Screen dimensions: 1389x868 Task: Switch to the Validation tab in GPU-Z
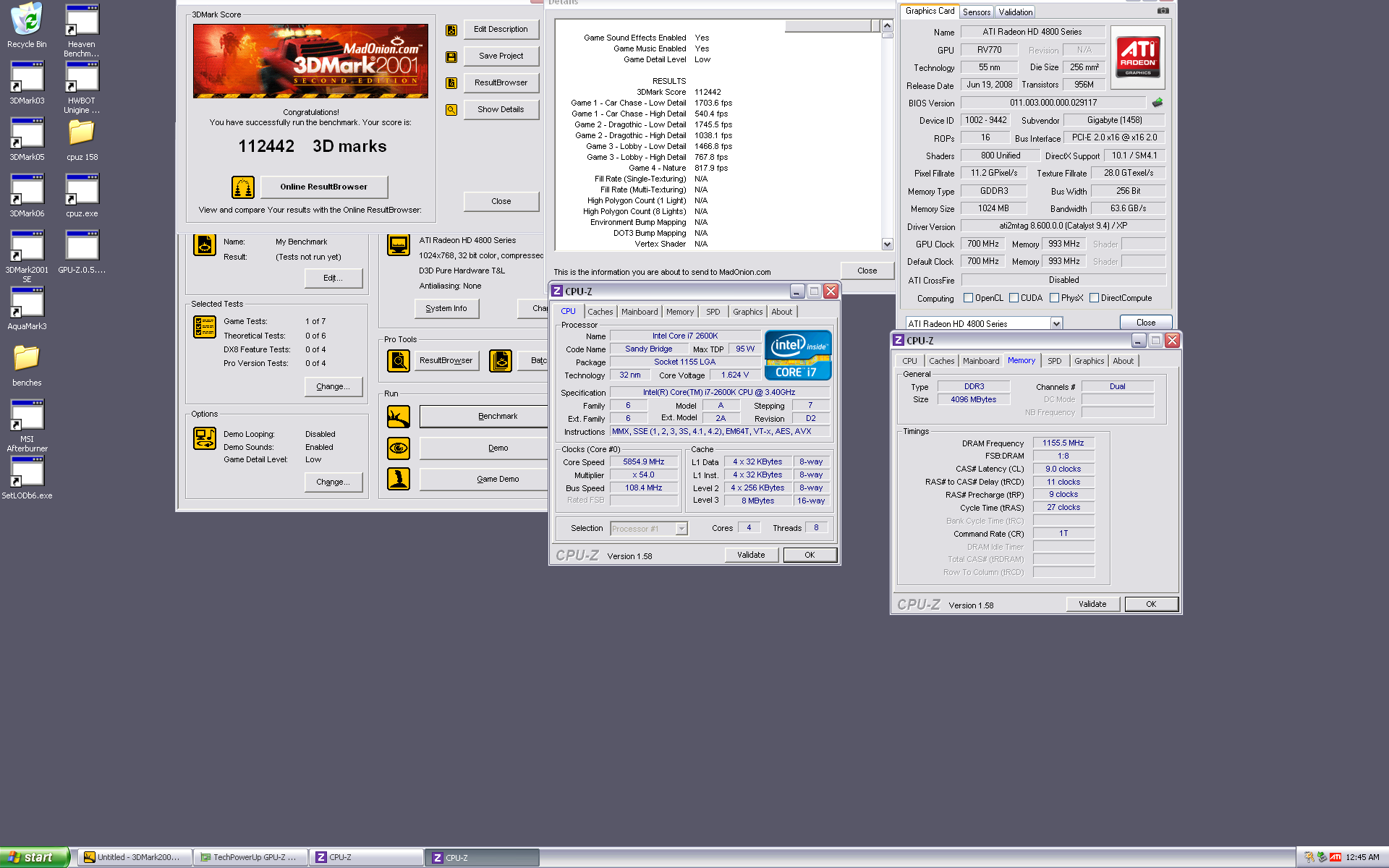[x=1015, y=12]
